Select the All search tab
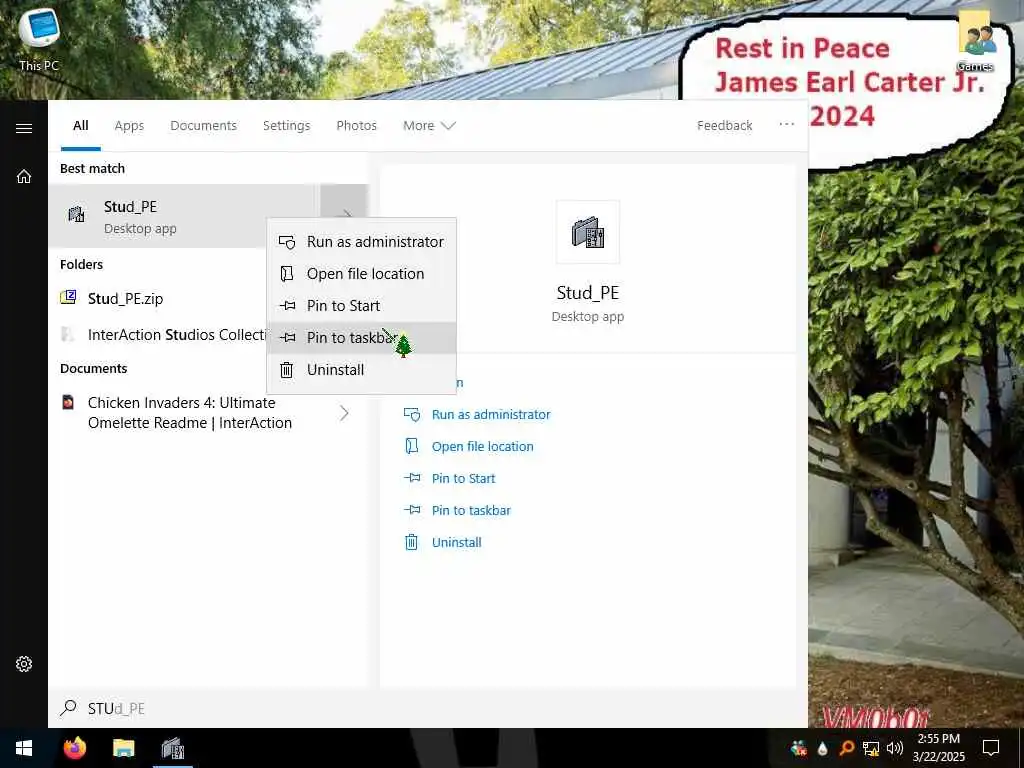The width and height of the screenshot is (1024, 768). click(81, 125)
